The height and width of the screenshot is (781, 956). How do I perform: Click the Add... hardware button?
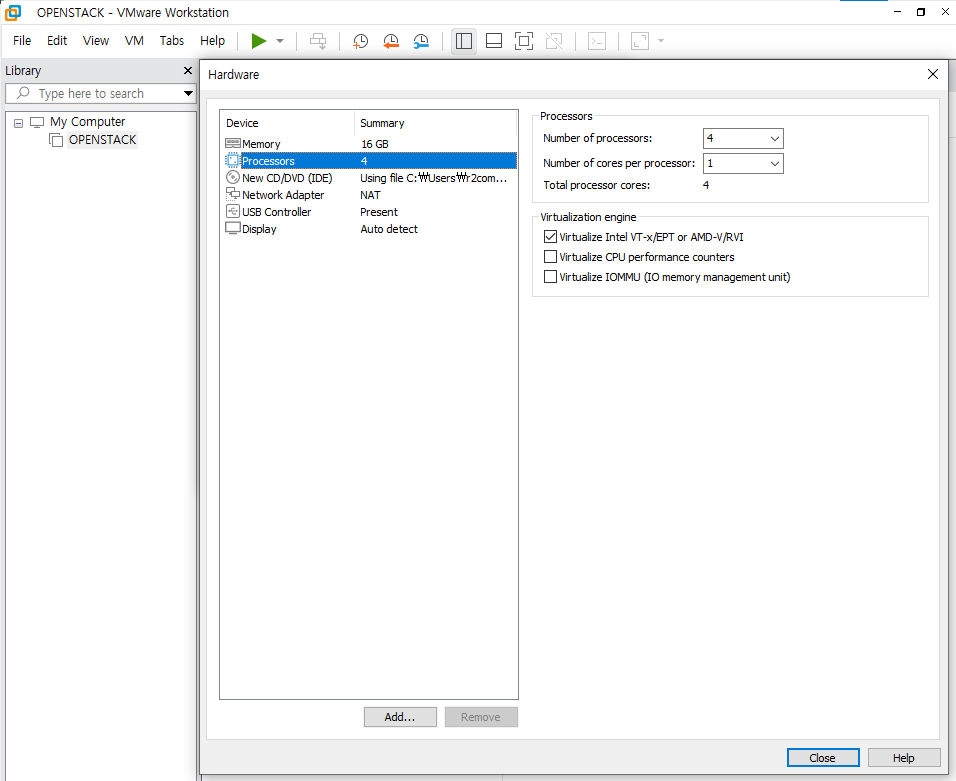pyautogui.click(x=400, y=717)
